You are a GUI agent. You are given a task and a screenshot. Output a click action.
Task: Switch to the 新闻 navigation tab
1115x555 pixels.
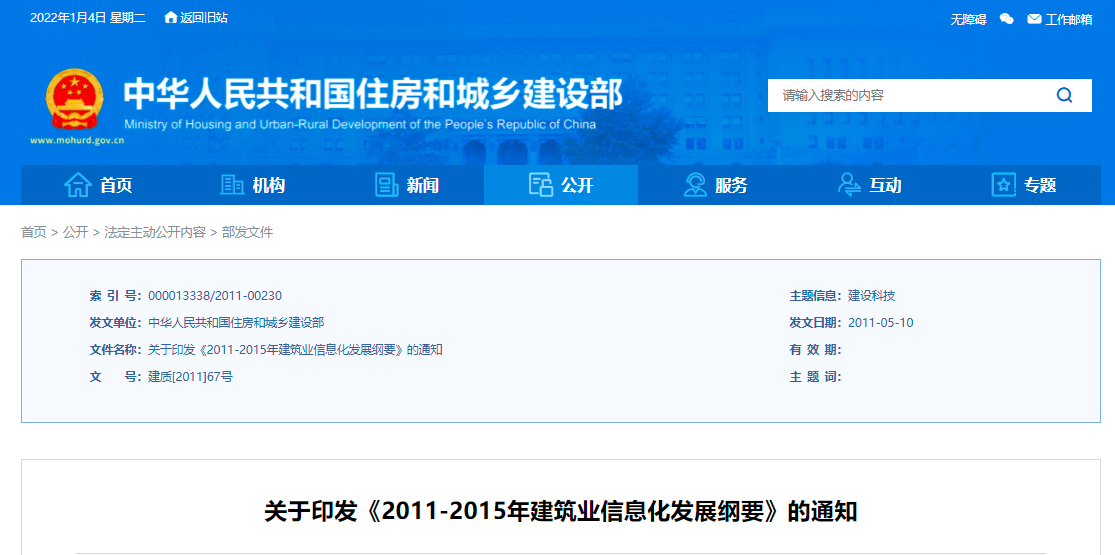pos(407,185)
